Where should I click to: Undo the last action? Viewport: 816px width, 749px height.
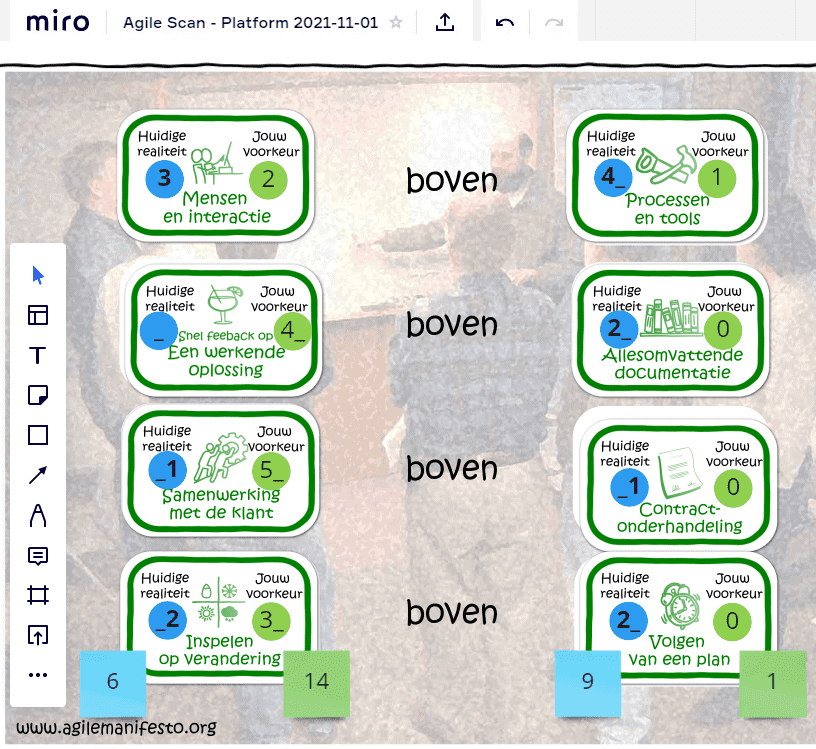[x=505, y=22]
